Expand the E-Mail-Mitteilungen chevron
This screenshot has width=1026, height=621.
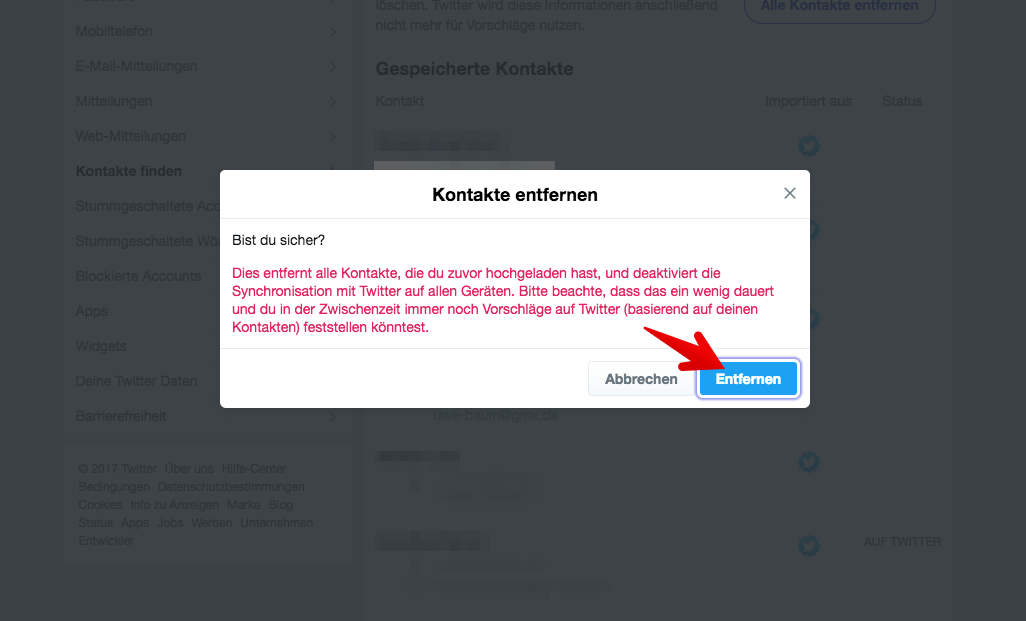click(332, 67)
